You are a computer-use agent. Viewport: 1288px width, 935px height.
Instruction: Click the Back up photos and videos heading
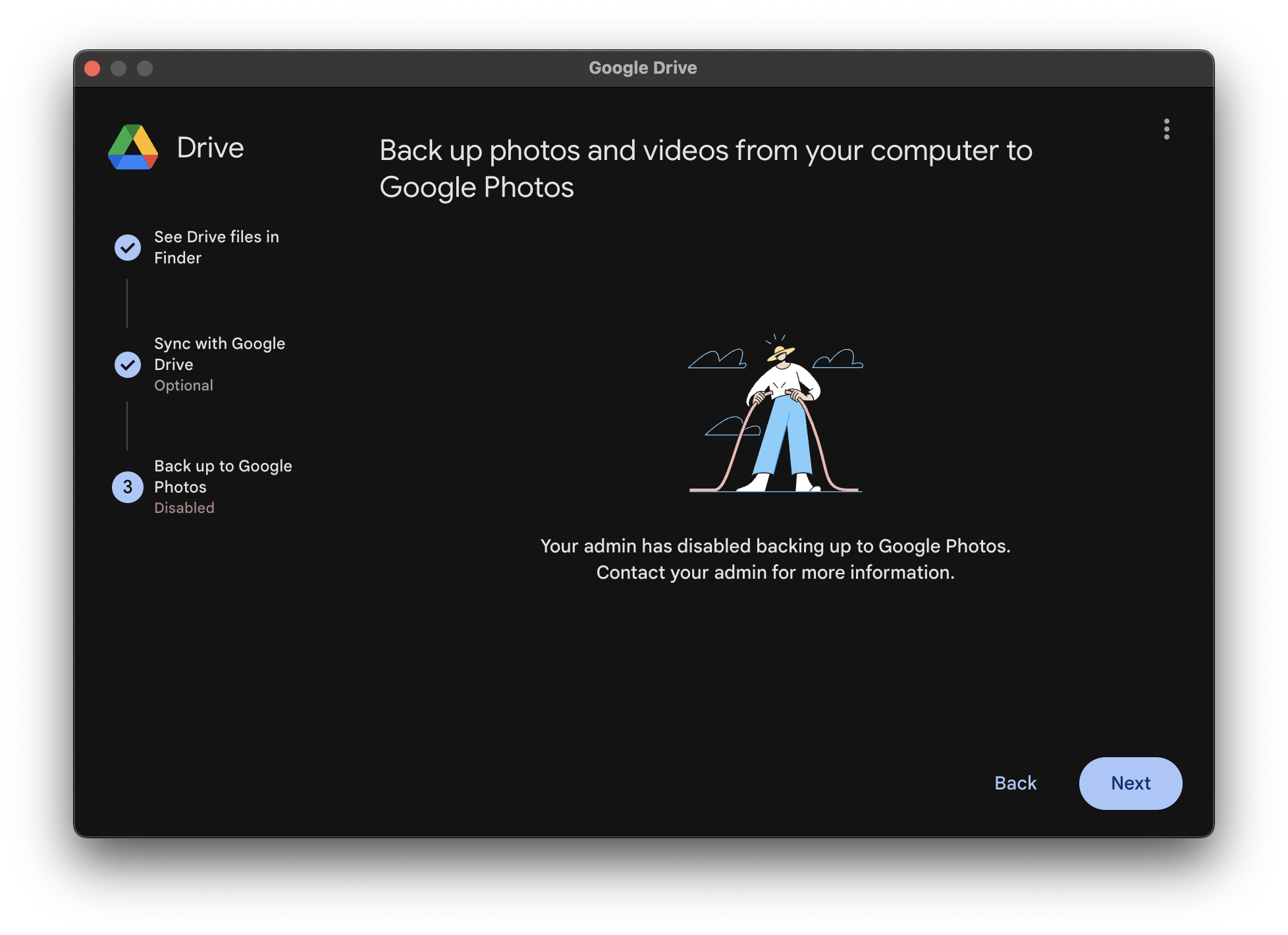pos(705,169)
